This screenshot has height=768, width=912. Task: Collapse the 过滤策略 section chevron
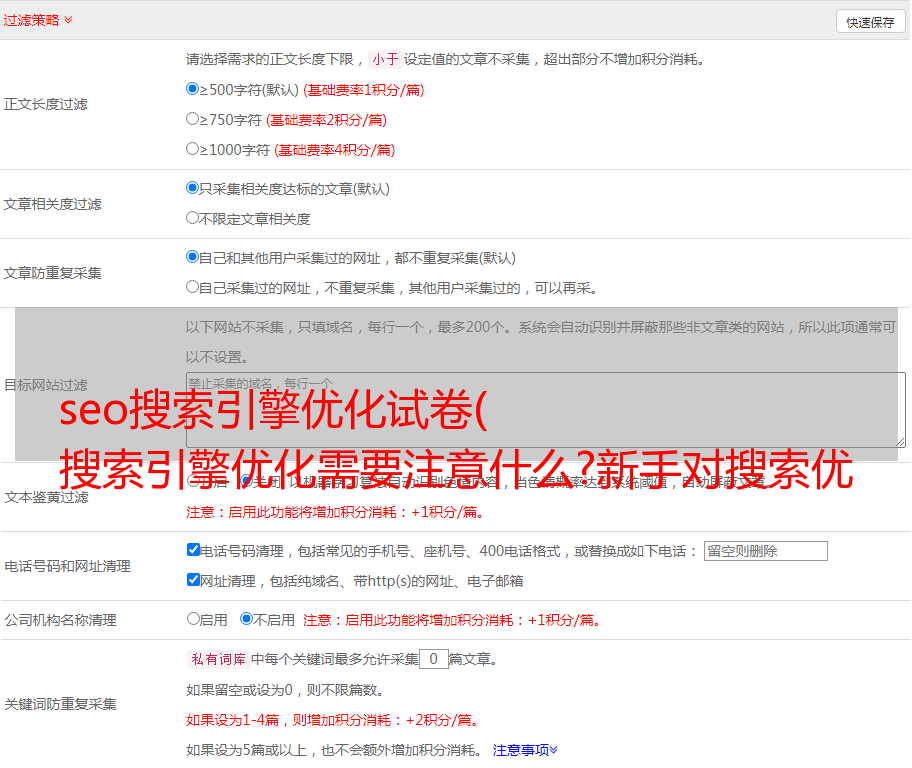pos(68,20)
